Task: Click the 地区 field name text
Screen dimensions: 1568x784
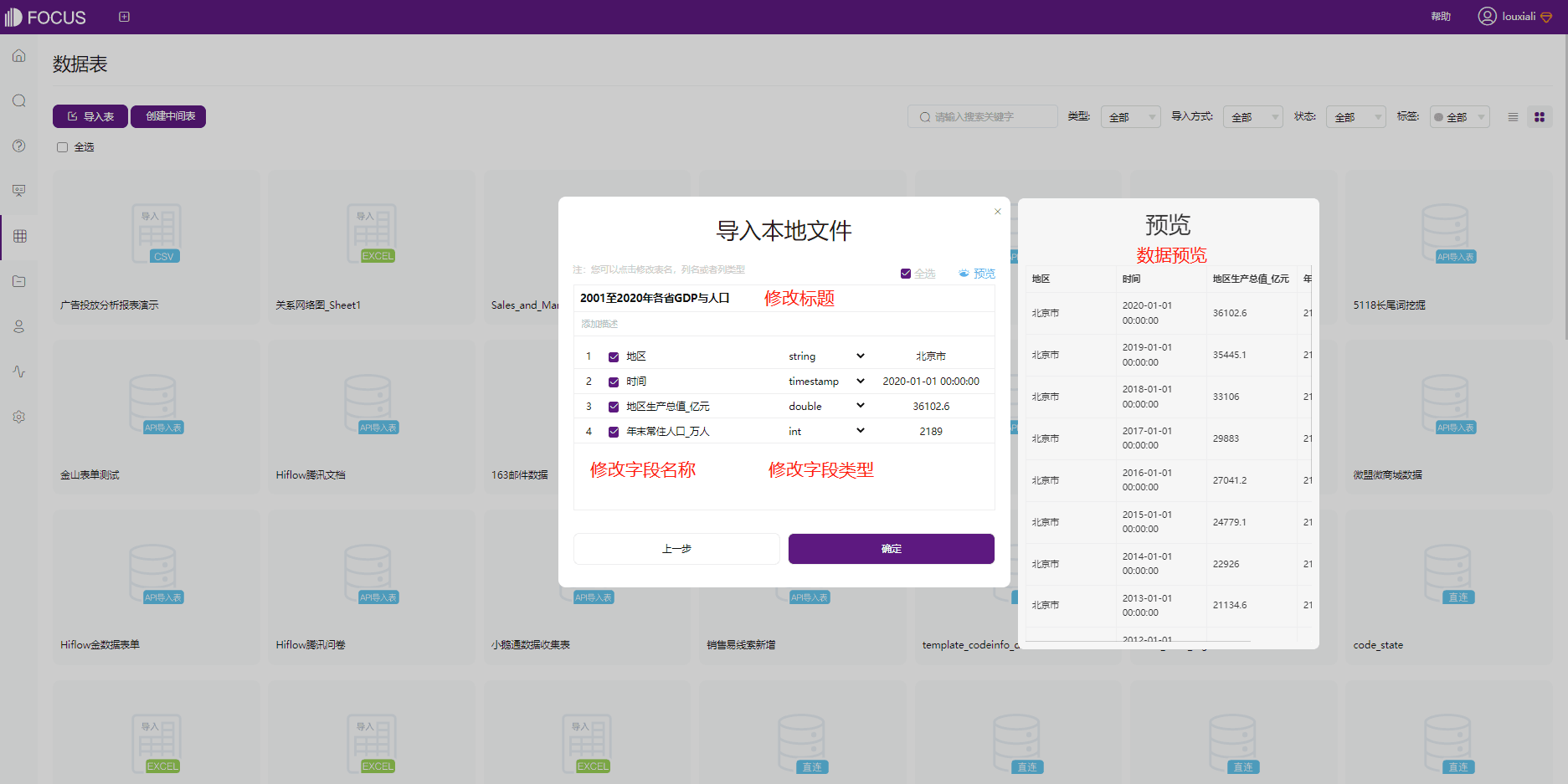Action: click(636, 356)
